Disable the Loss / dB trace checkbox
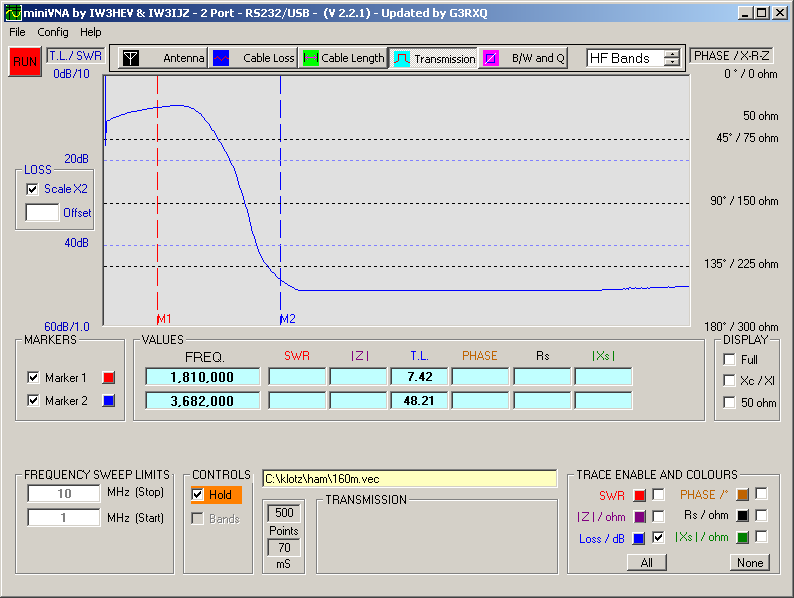794x598 pixels. point(658,537)
